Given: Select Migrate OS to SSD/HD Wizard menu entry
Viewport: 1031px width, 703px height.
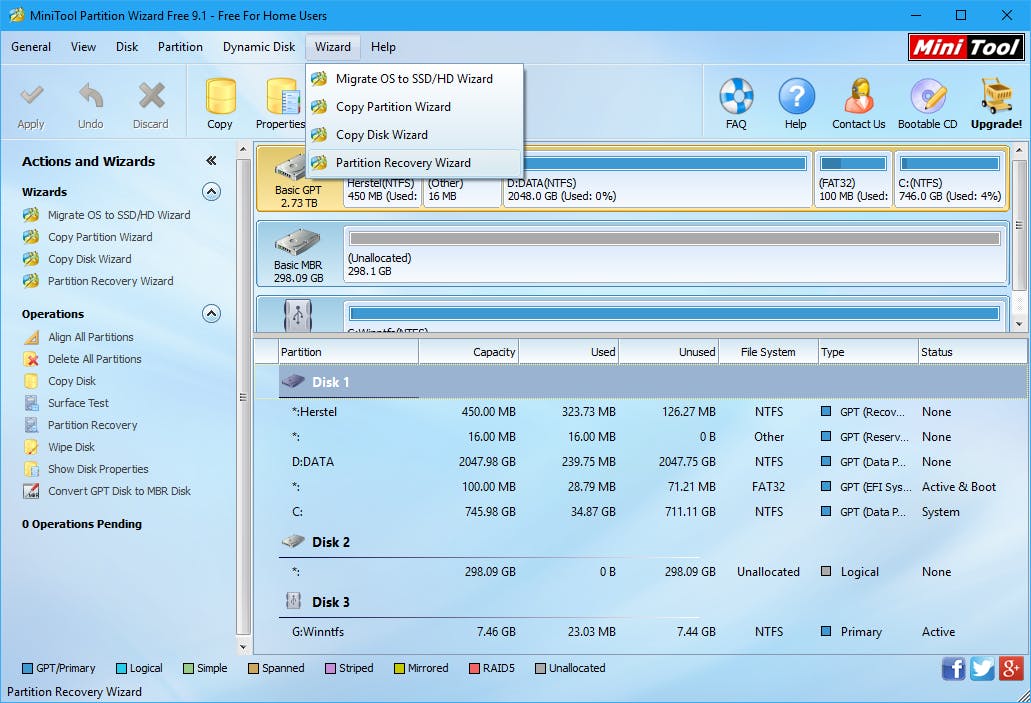Looking at the screenshot, I should click(x=414, y=79).
